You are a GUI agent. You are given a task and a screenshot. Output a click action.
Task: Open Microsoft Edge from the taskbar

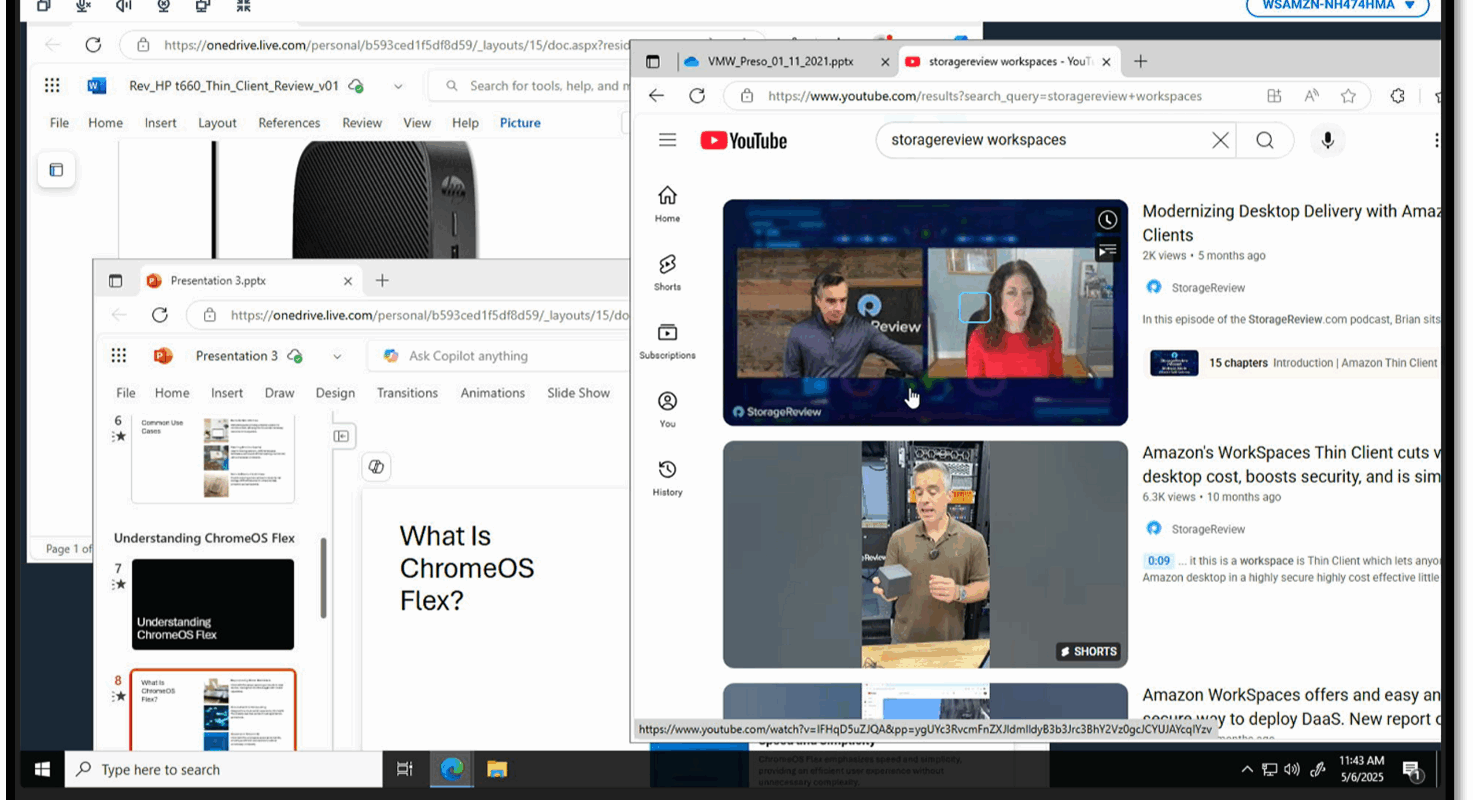pos(452,769)
